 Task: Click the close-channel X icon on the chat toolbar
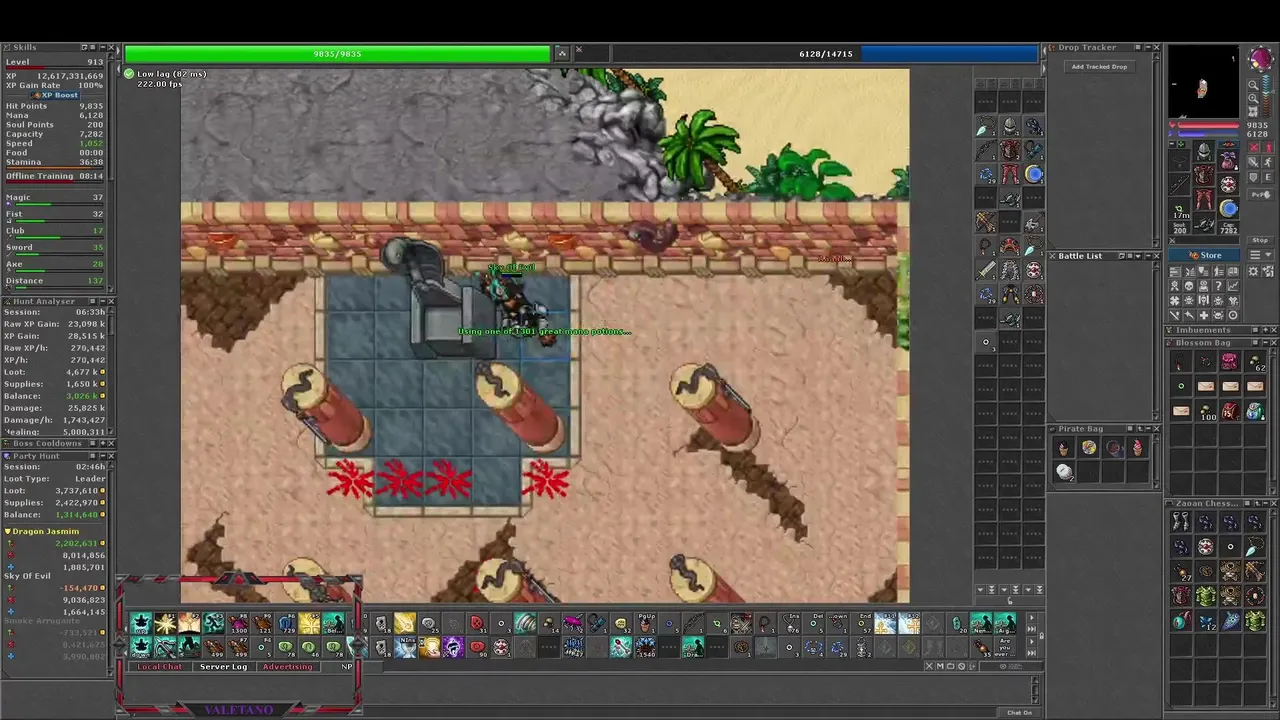929,666
